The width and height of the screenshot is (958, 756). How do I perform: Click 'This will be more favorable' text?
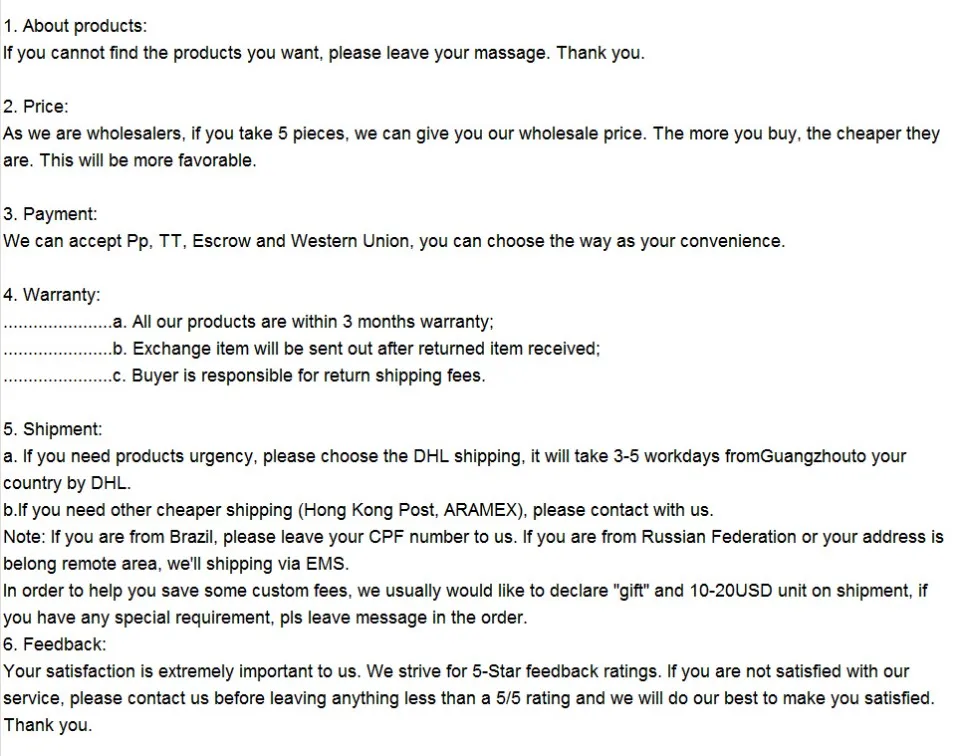(x=148, y=160)
